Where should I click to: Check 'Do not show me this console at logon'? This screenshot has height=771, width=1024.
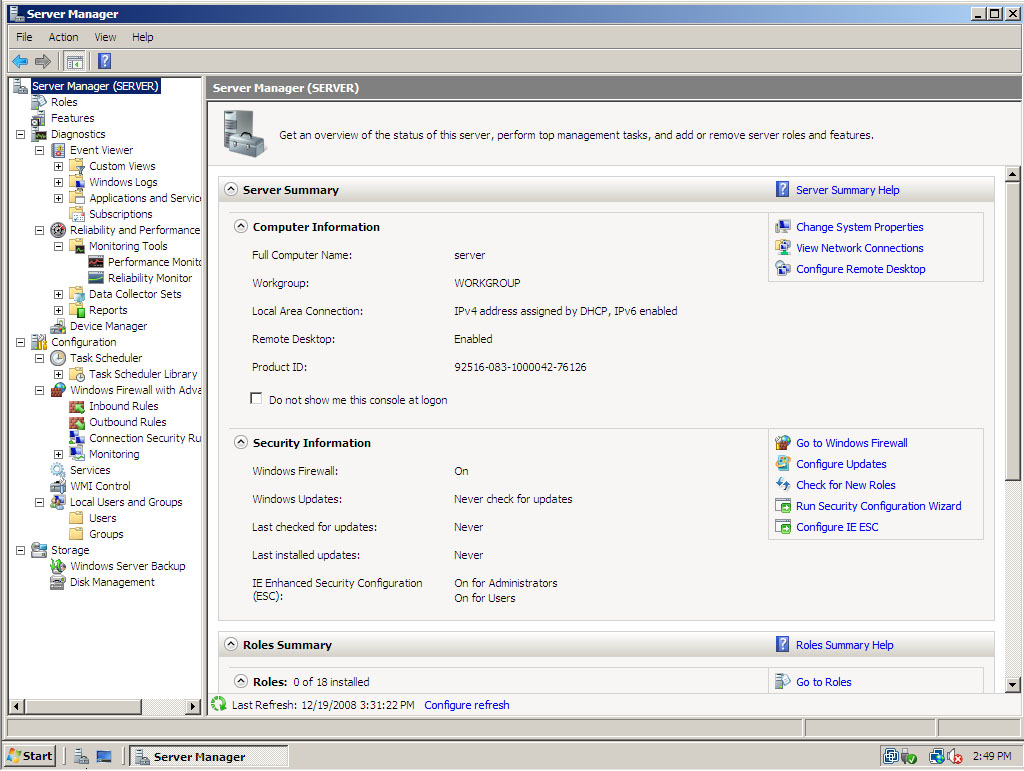click(x=256, y=398)
